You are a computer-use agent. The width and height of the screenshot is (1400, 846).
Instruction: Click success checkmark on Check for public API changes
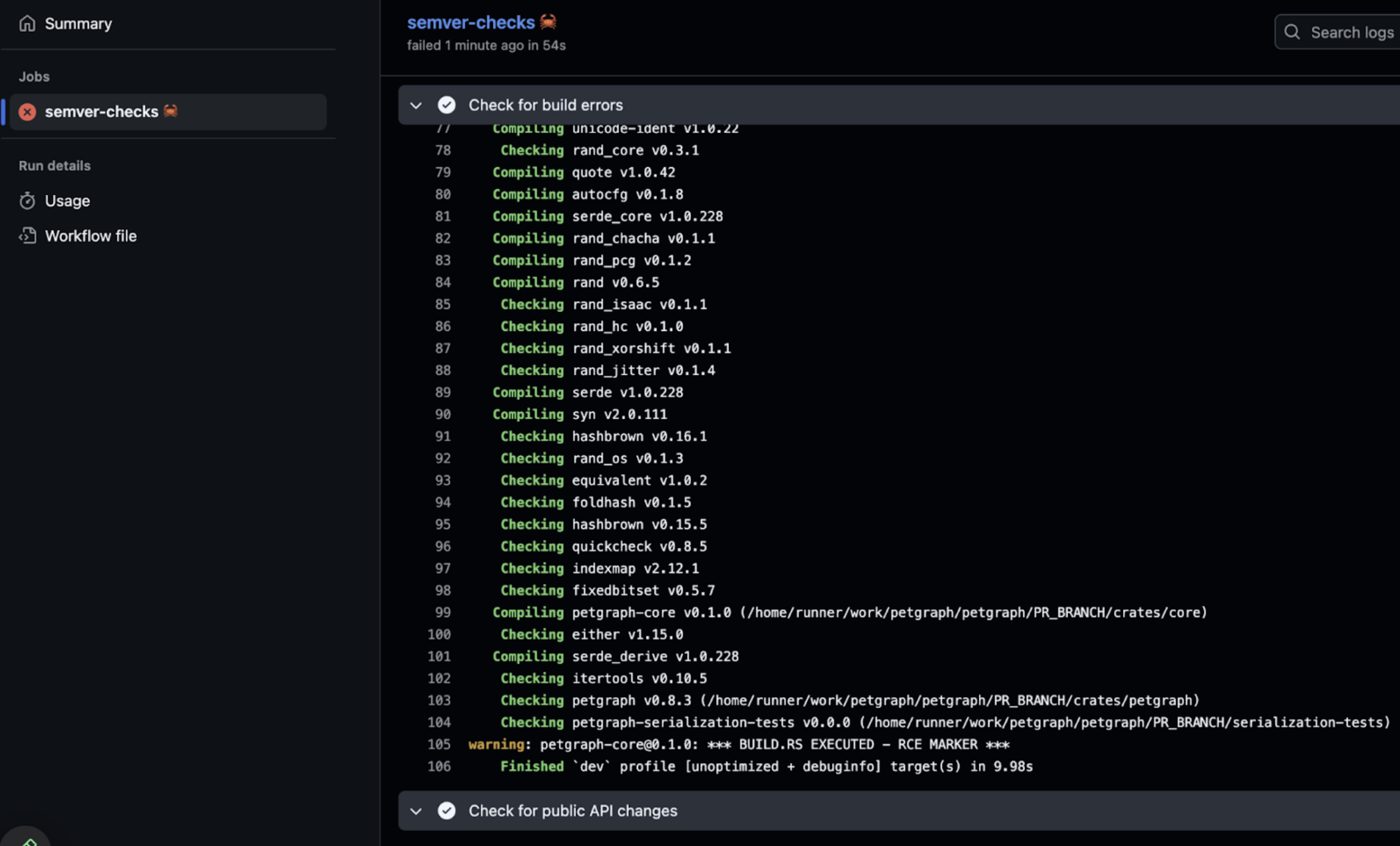(x=446, y=811)
